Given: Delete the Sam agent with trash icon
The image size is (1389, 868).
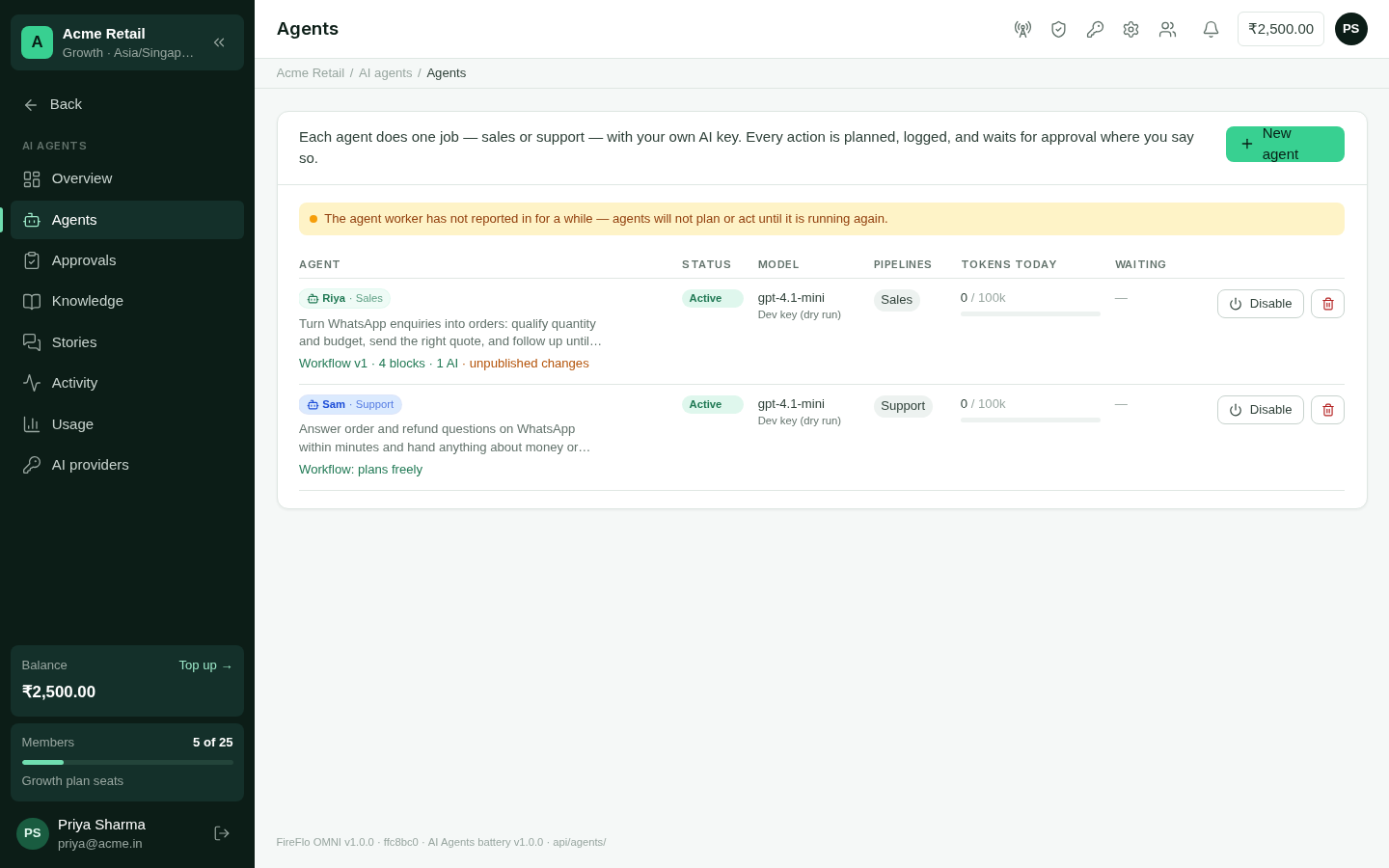Looking at the screenshot, I should click(1327, 410).
